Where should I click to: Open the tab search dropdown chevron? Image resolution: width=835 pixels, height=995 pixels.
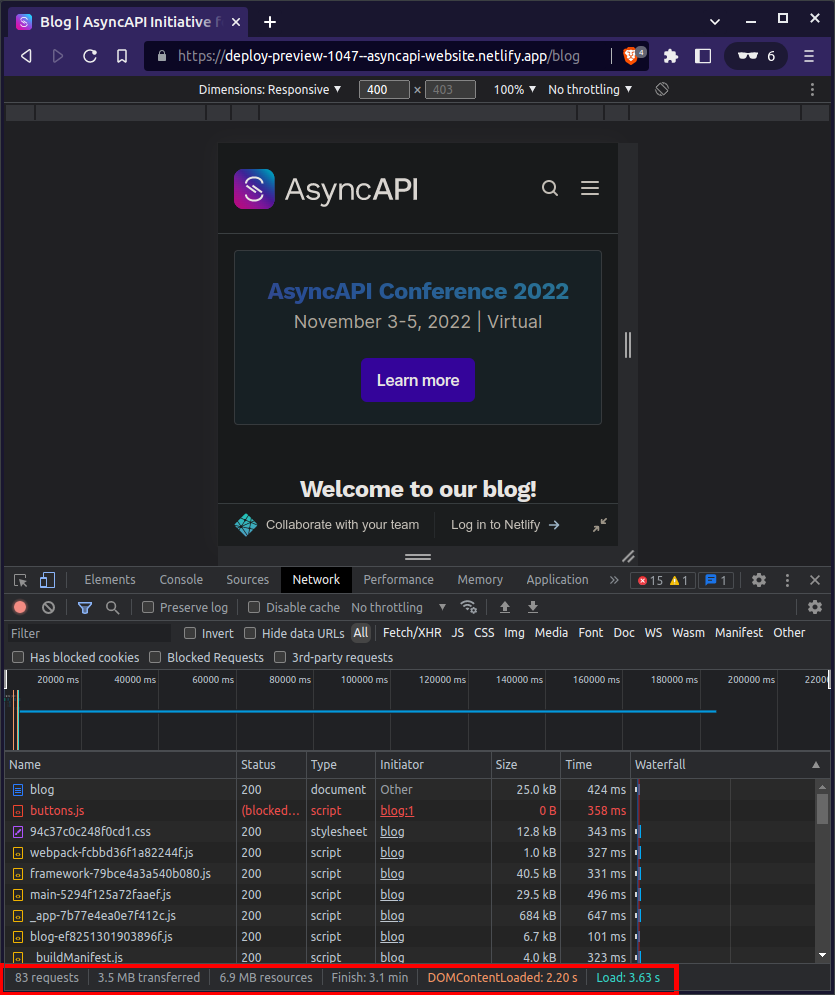(715, 22)
